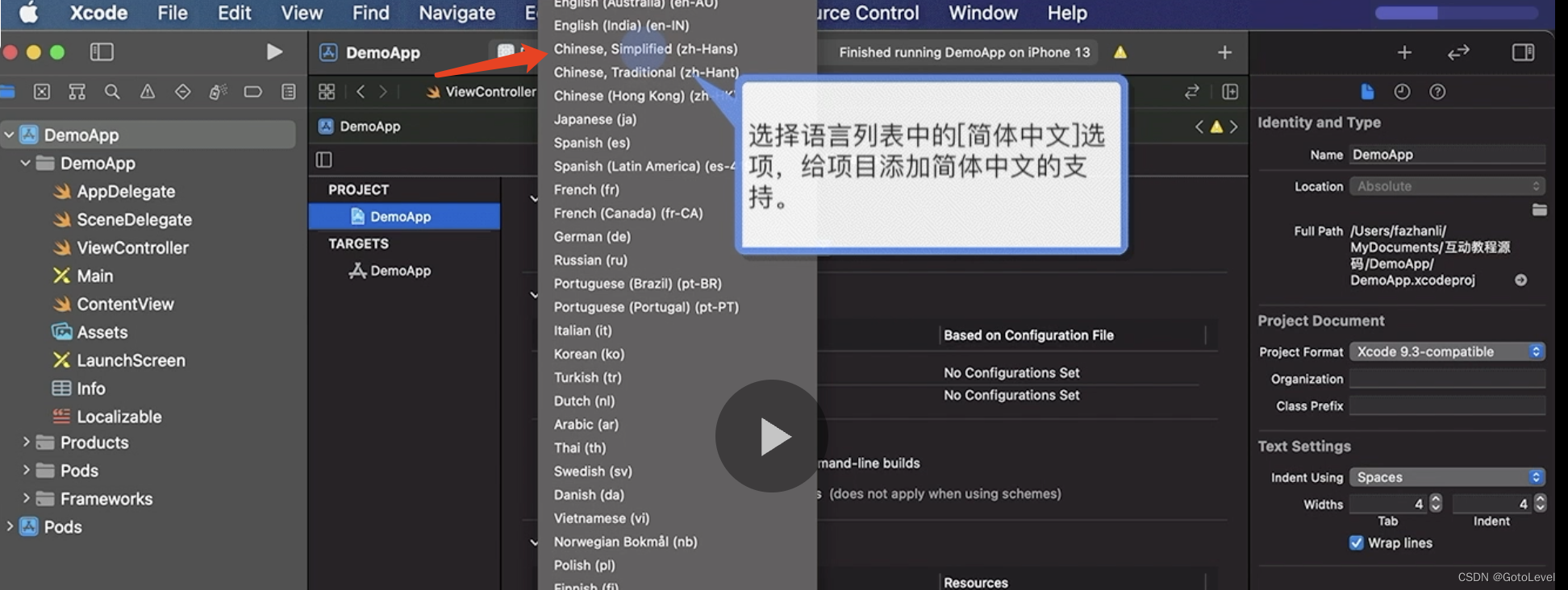Click the yellow warning icon in the status bar

[x=1120, y=52]
